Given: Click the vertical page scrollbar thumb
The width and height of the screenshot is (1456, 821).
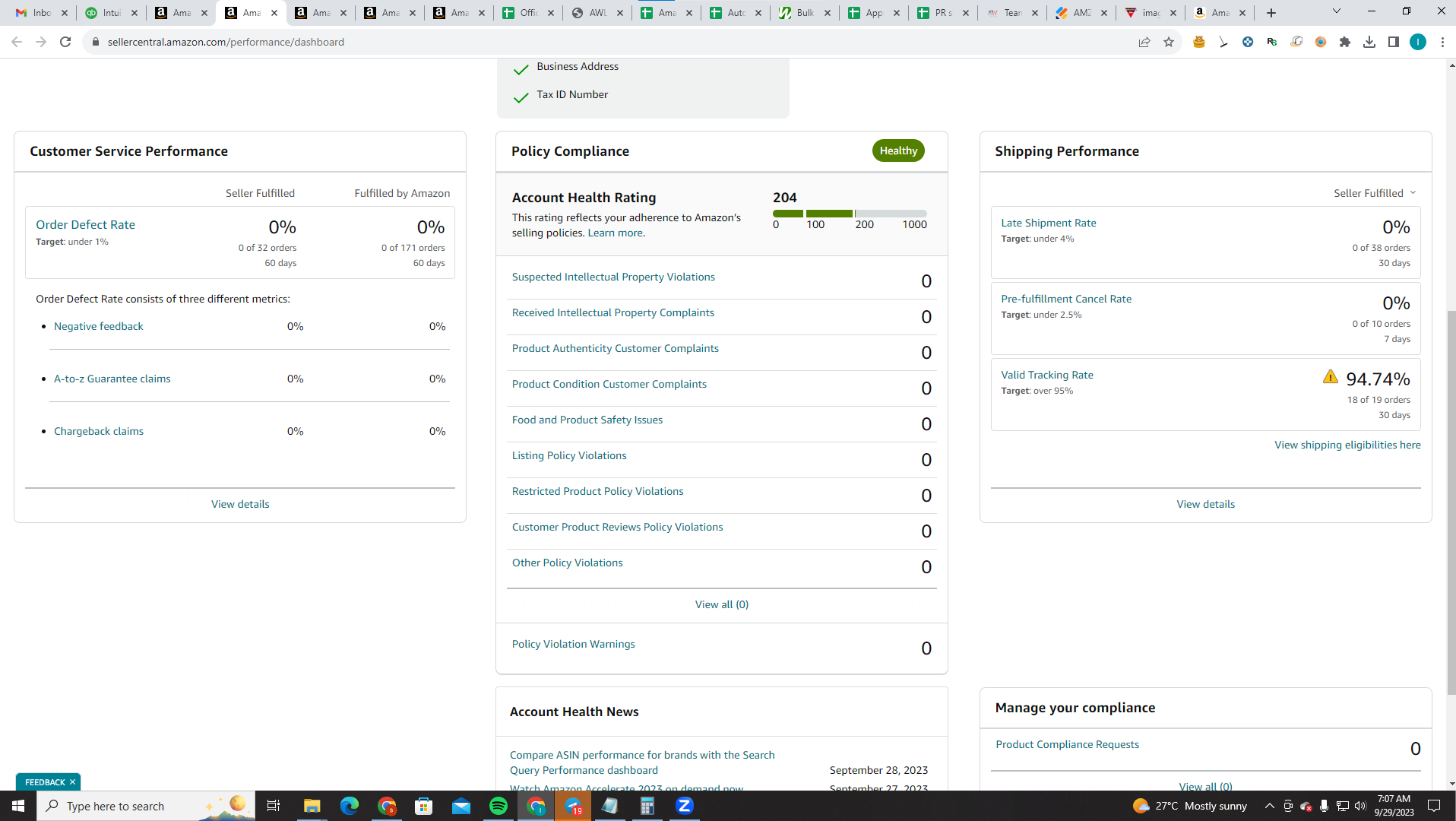Looking at the screenshot, I should [1451, 502].
